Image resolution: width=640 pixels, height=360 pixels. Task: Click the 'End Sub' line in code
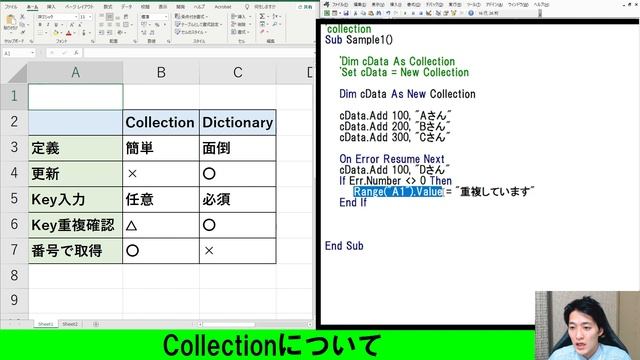[x=344, y=246]
